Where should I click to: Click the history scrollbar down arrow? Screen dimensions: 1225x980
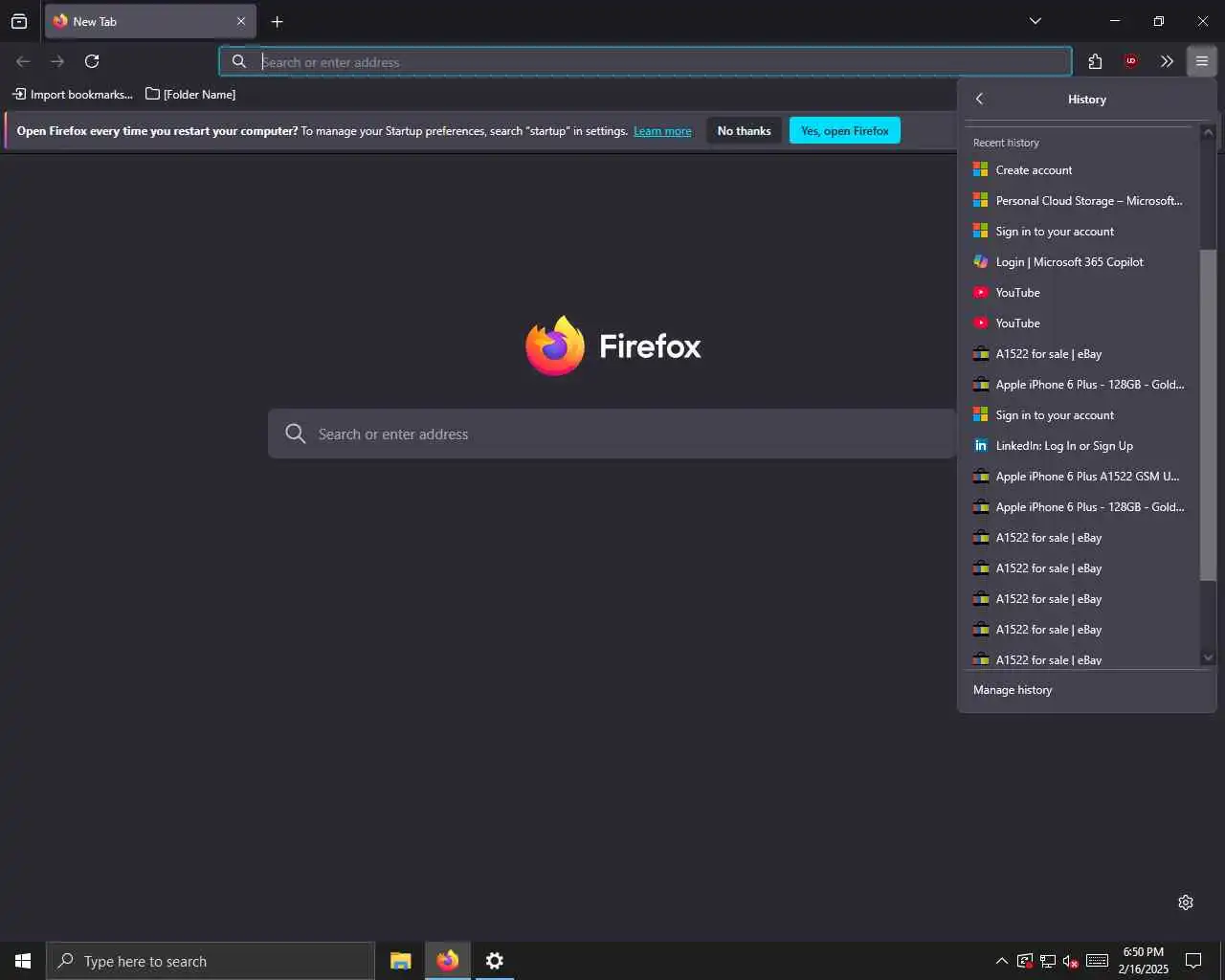pyautogui.click(x=1208, y=657)
